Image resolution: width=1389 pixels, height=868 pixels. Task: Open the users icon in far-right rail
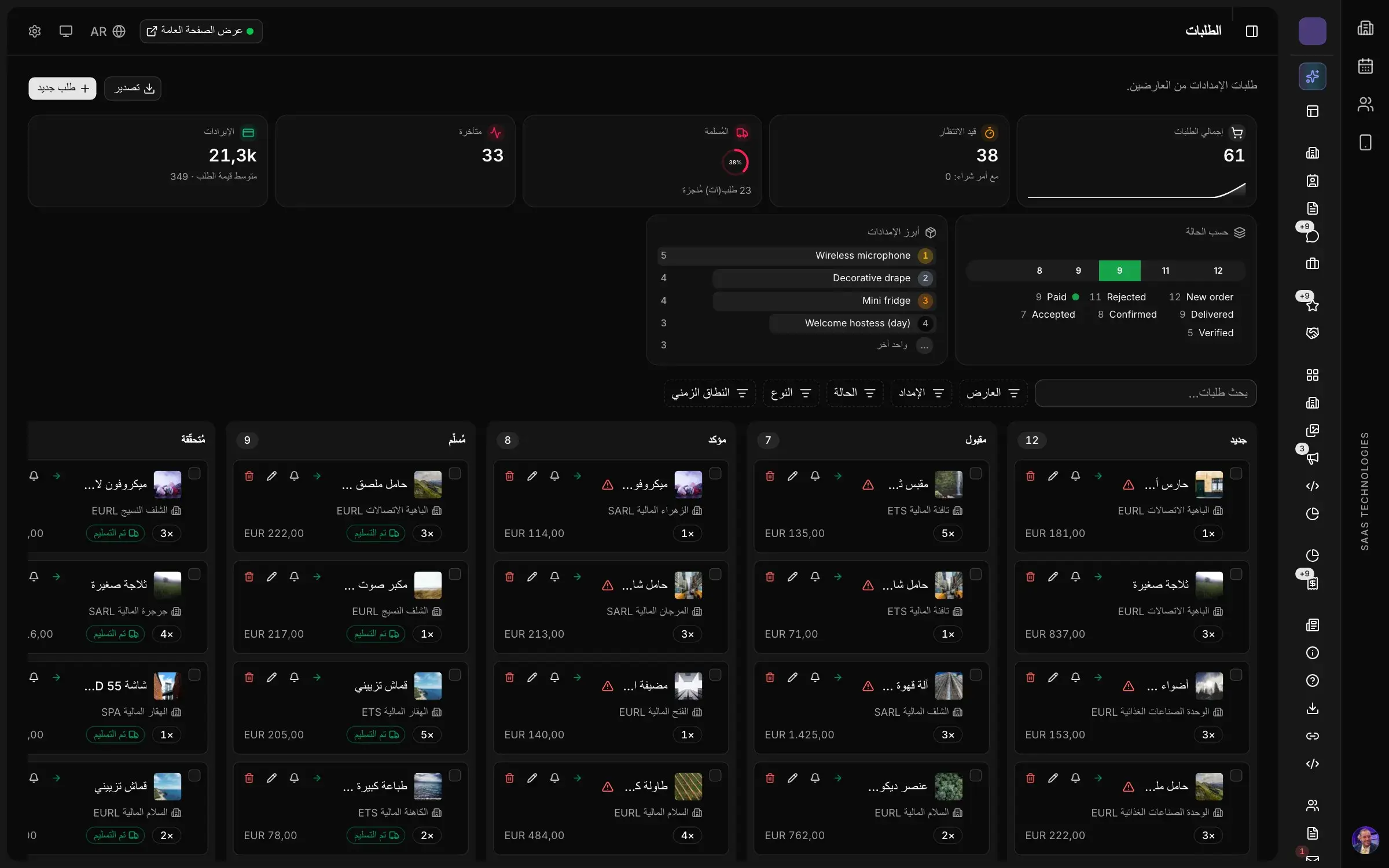tap(1365, 104)
